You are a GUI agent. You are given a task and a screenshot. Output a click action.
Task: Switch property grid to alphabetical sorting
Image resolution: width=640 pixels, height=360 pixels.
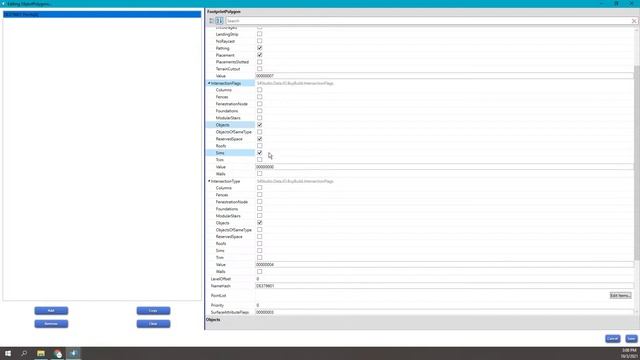pyautogui.click(x=219, y=21)
